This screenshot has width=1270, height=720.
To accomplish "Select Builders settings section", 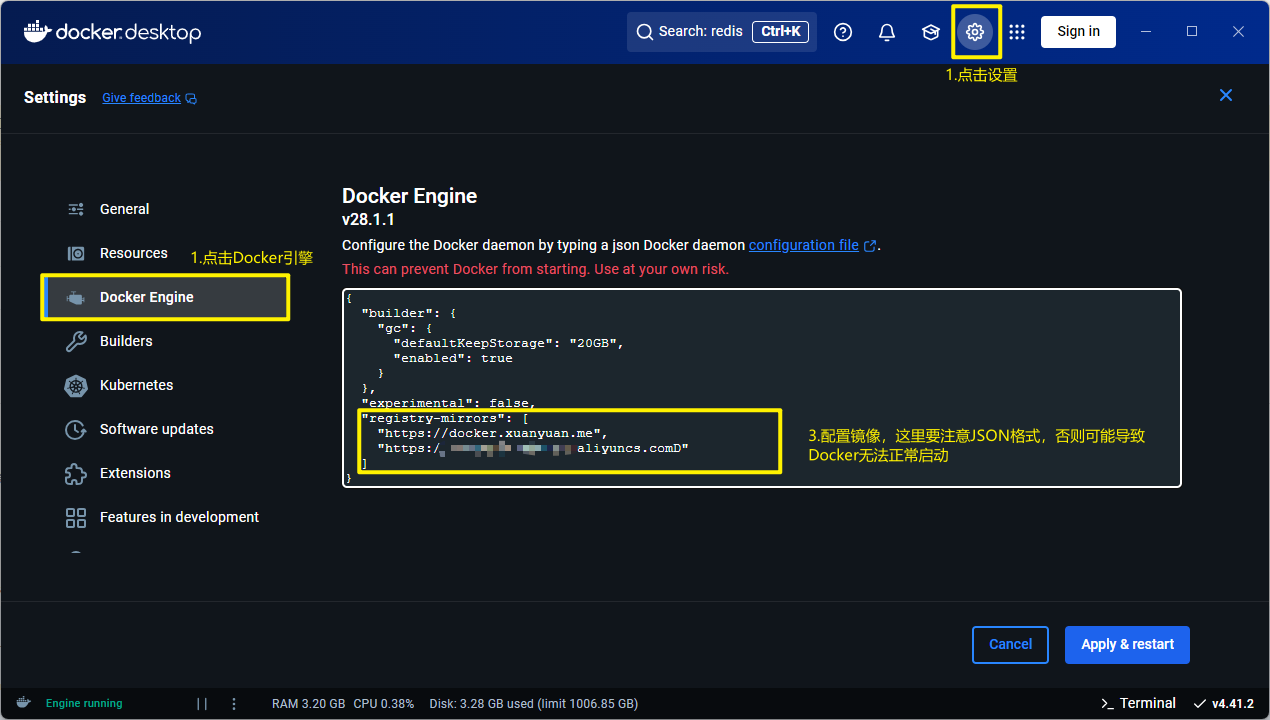I will point(166,341).
